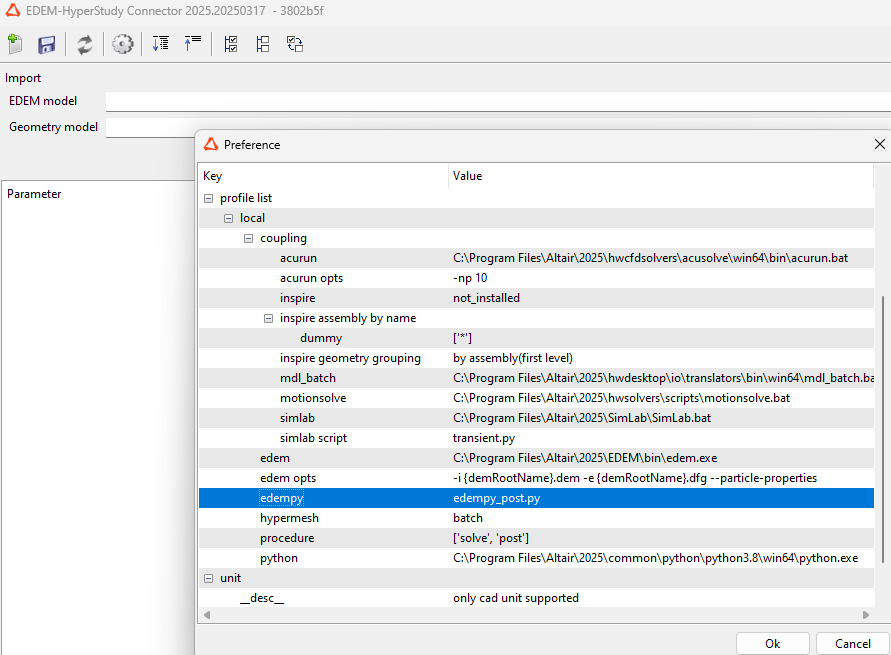Click the uncheck all items icon
Image resolution: width=891 pixels, height=655 pixels.
263,44
